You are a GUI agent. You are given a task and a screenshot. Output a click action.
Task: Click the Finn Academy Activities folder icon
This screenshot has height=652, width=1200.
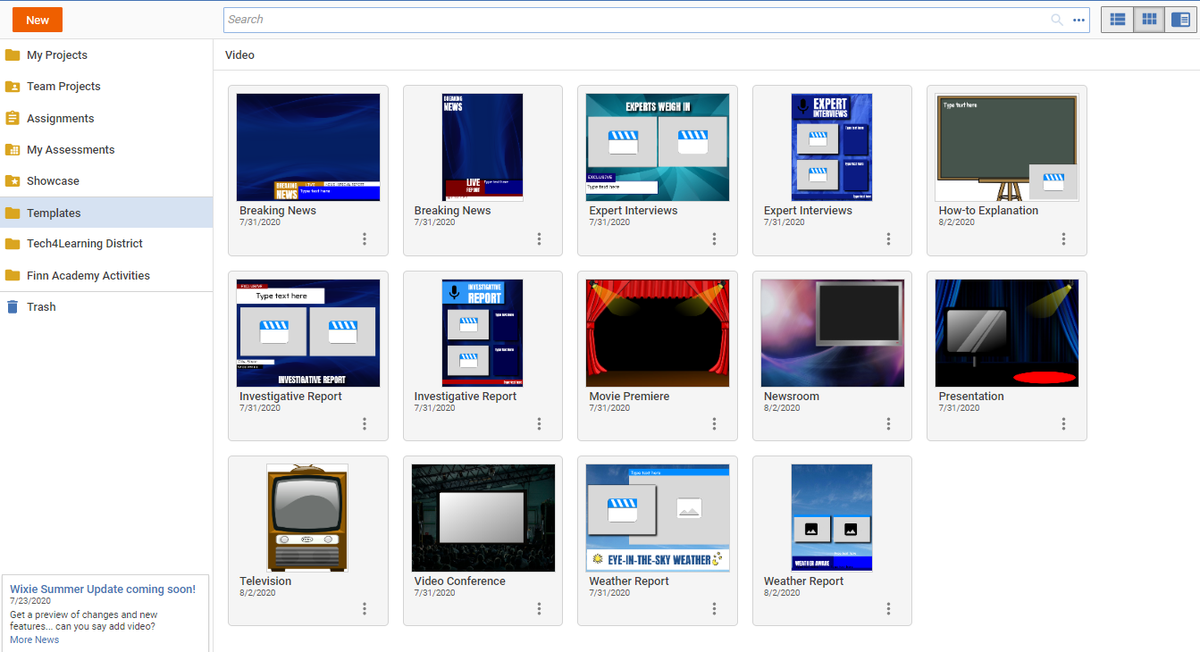click(x=13, y=275)
